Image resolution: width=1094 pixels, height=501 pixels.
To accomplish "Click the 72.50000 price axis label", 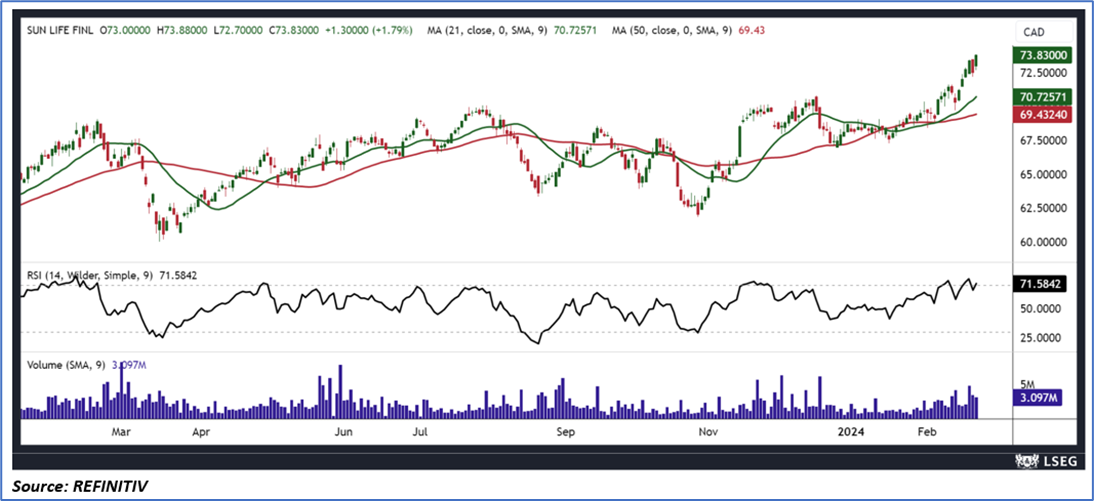I will click(x=1044, y=73).
